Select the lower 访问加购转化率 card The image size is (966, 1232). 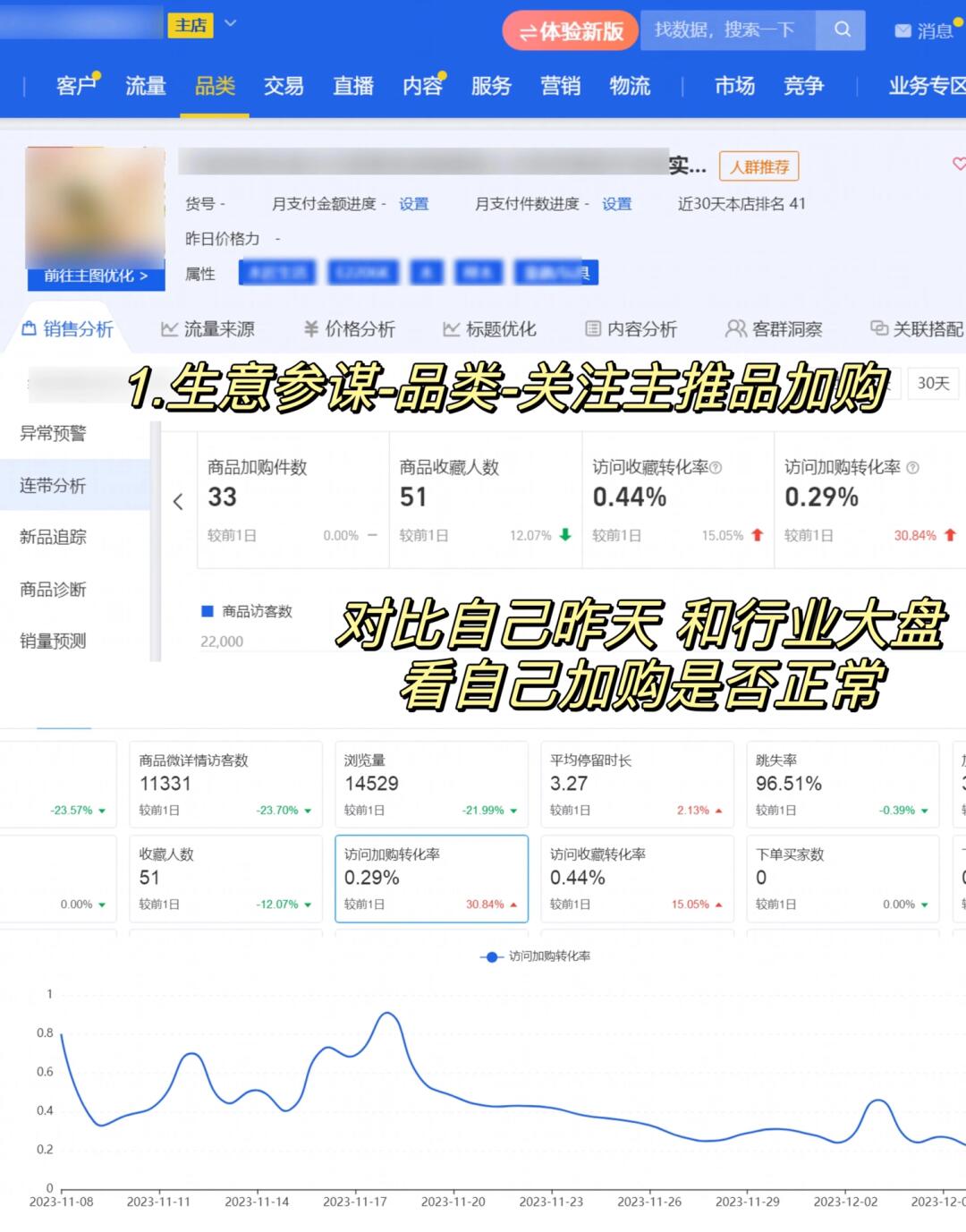[431, 878]
